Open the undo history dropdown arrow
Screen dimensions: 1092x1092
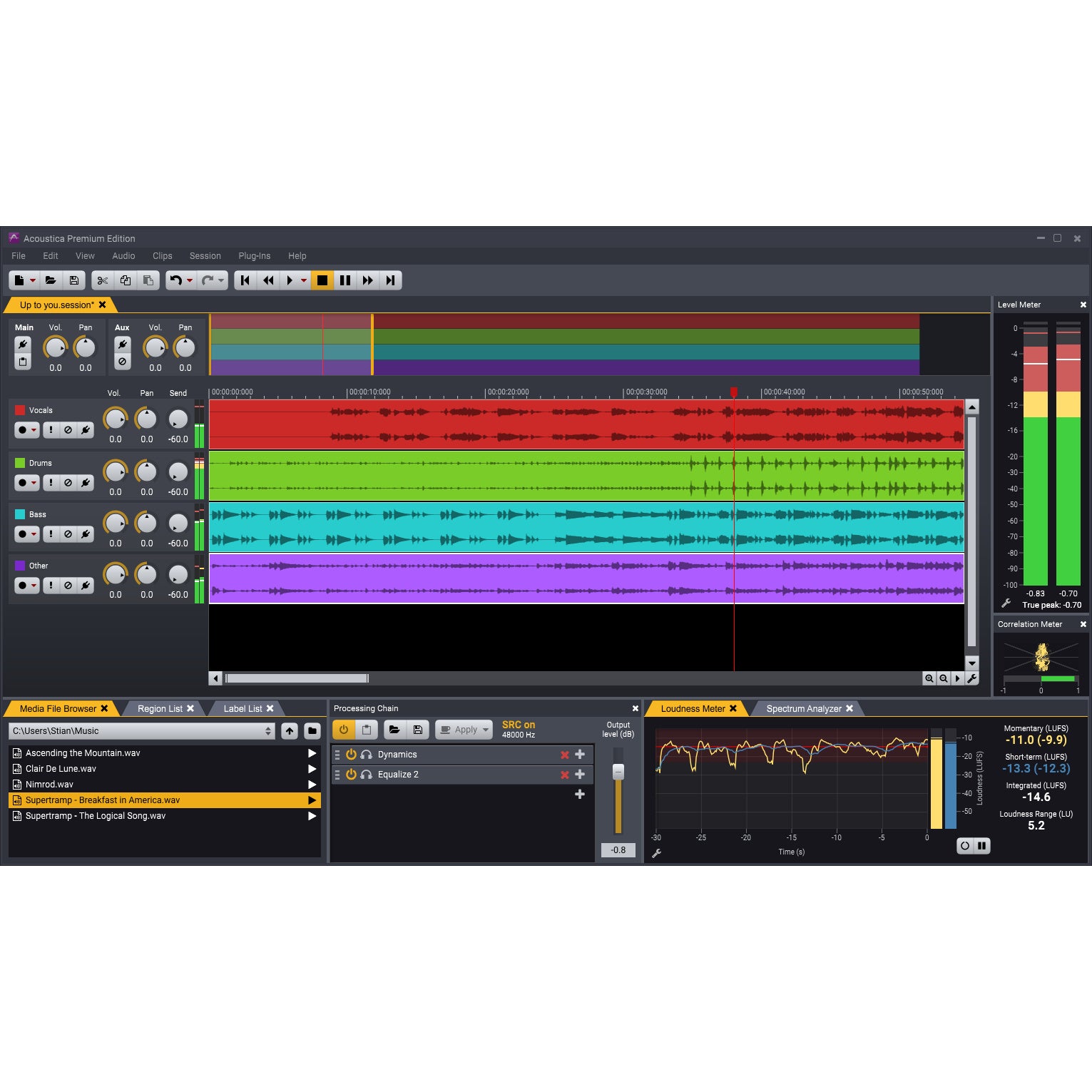190,280
